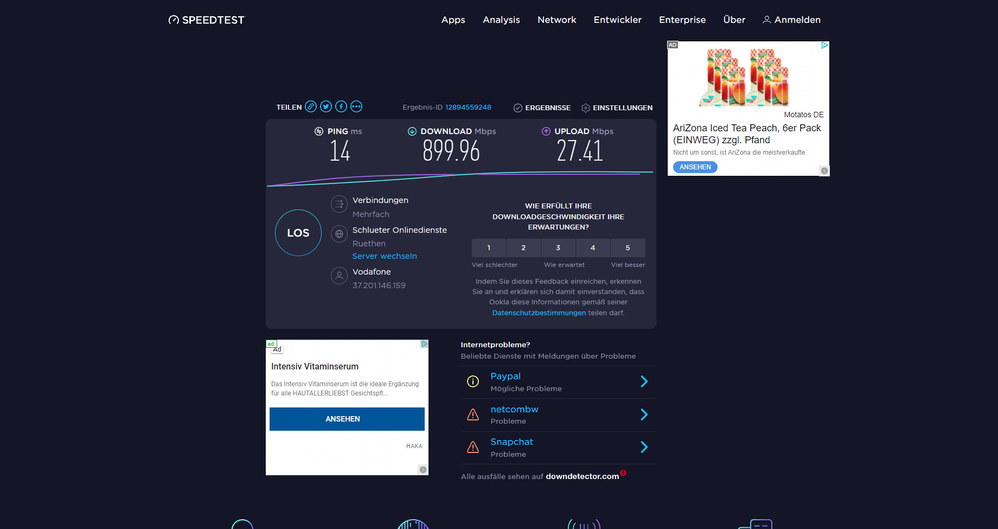
Task: Click the red downdetector alert badge
Action: tap(623, 473)
